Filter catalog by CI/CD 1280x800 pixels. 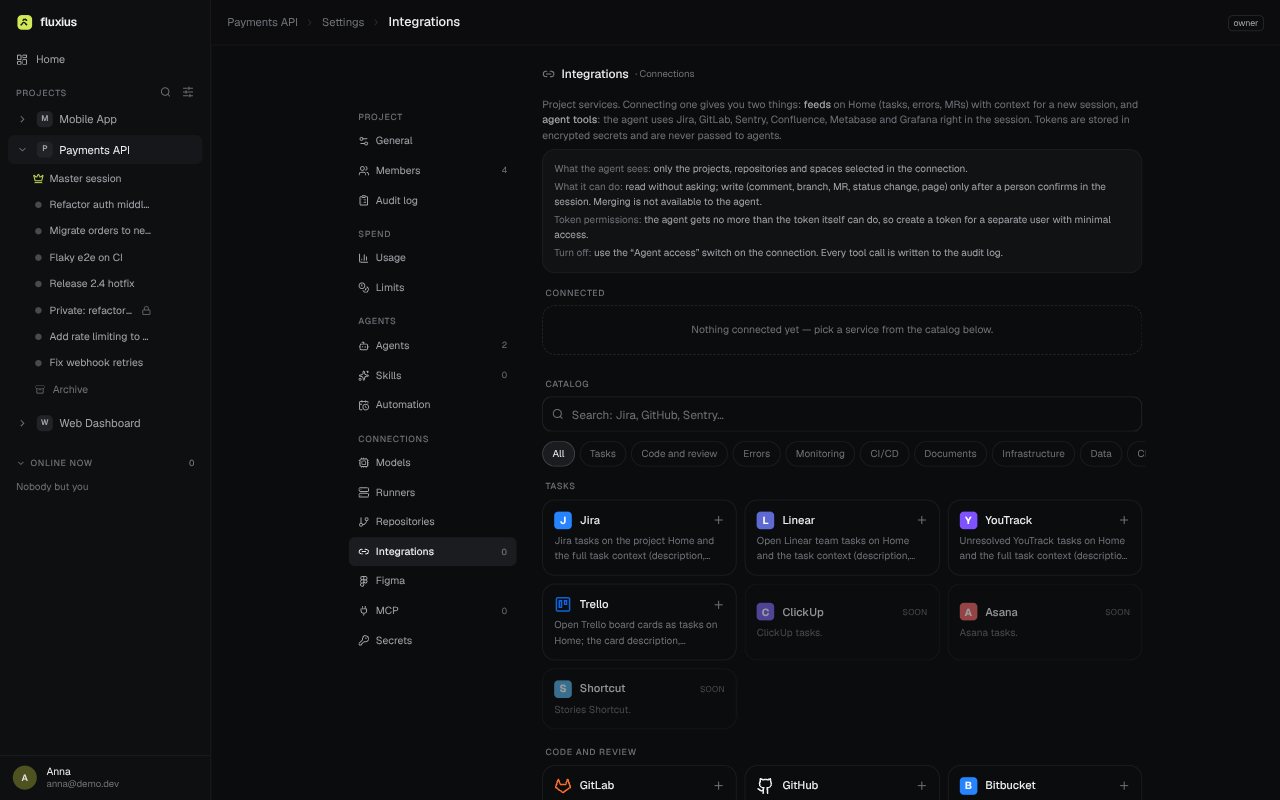[884, 454]
